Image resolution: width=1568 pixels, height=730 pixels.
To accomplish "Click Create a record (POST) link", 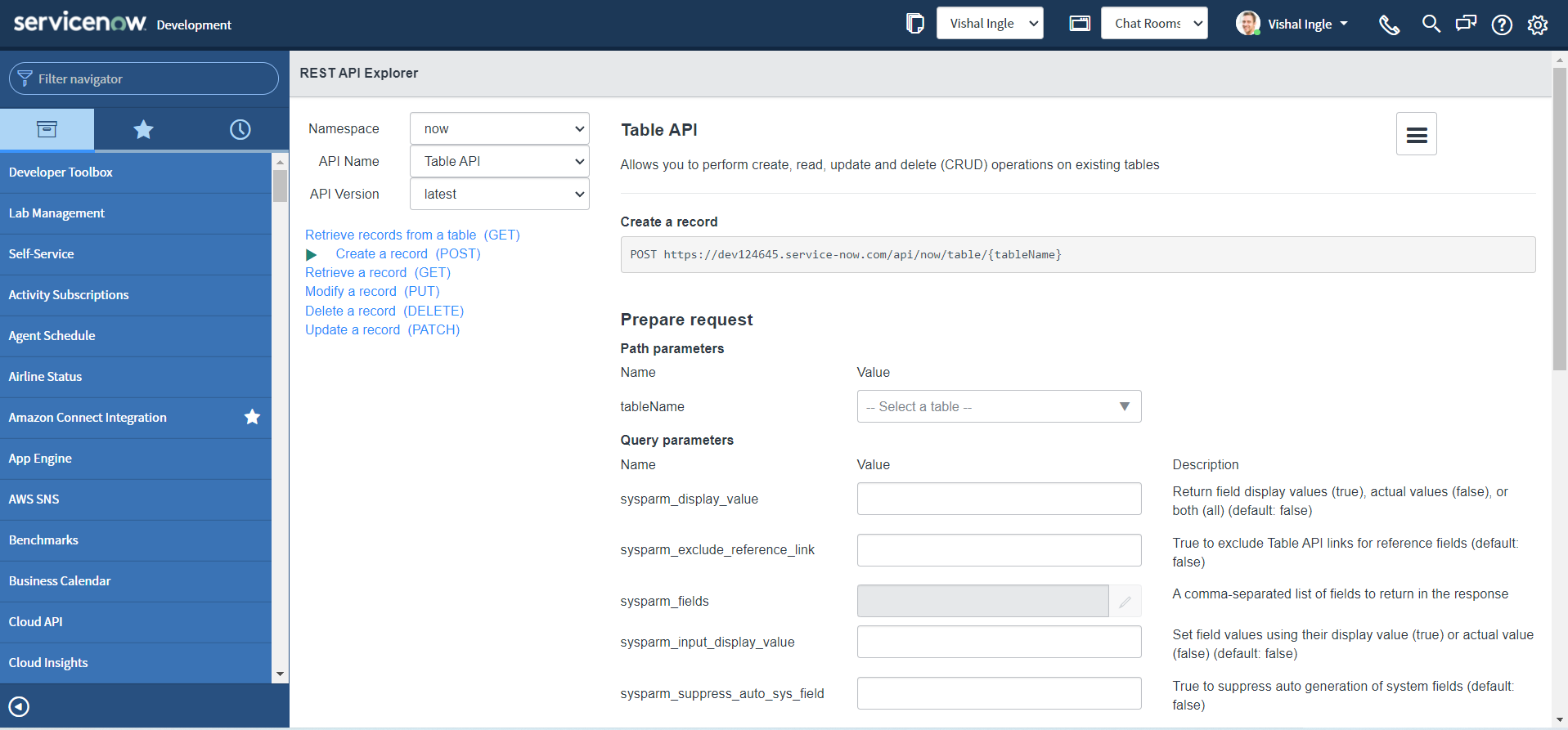I will pyautogui.click(x=408, y=253).
